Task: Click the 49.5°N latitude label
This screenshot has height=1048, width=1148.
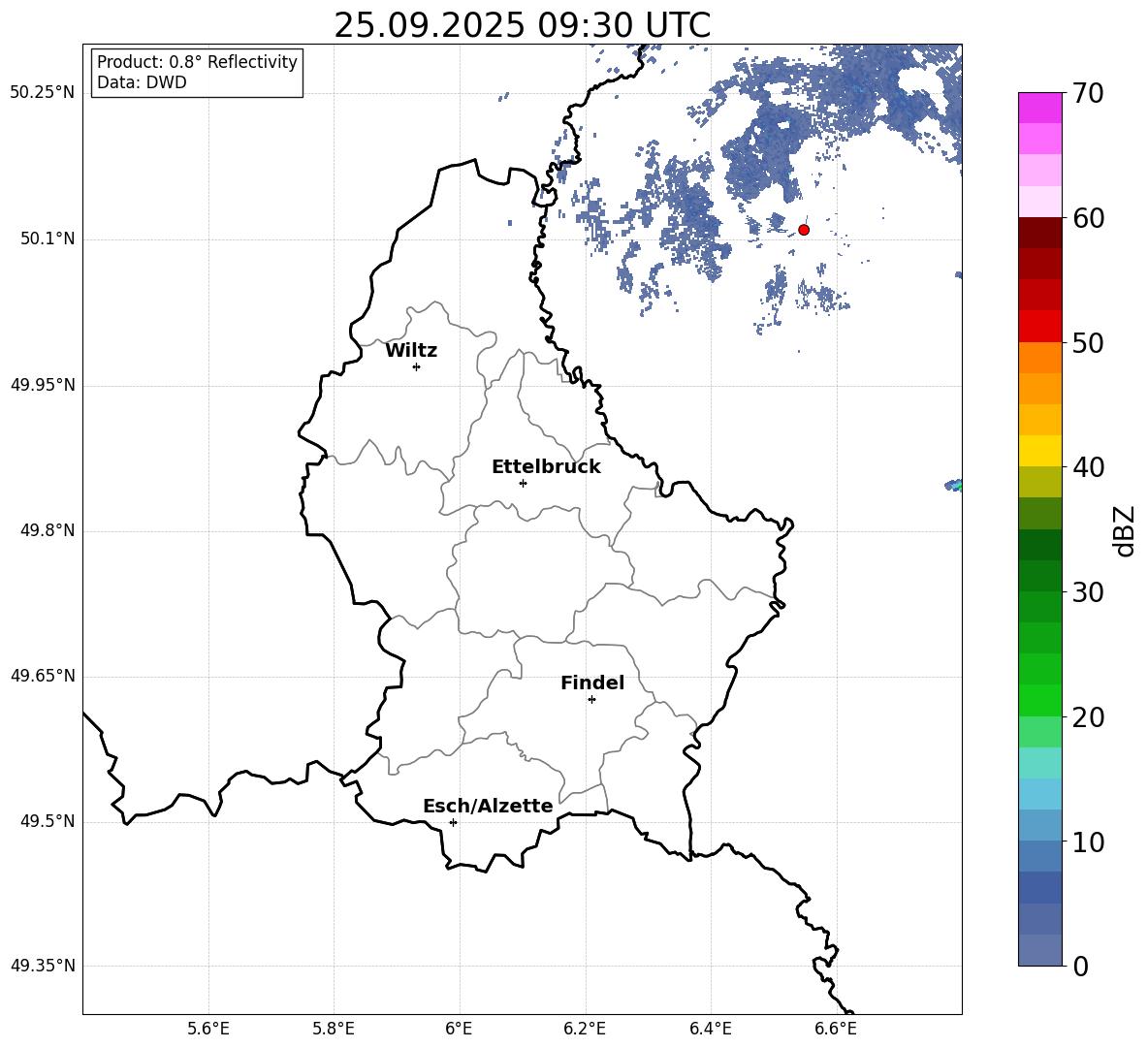Action: point(48,821)
